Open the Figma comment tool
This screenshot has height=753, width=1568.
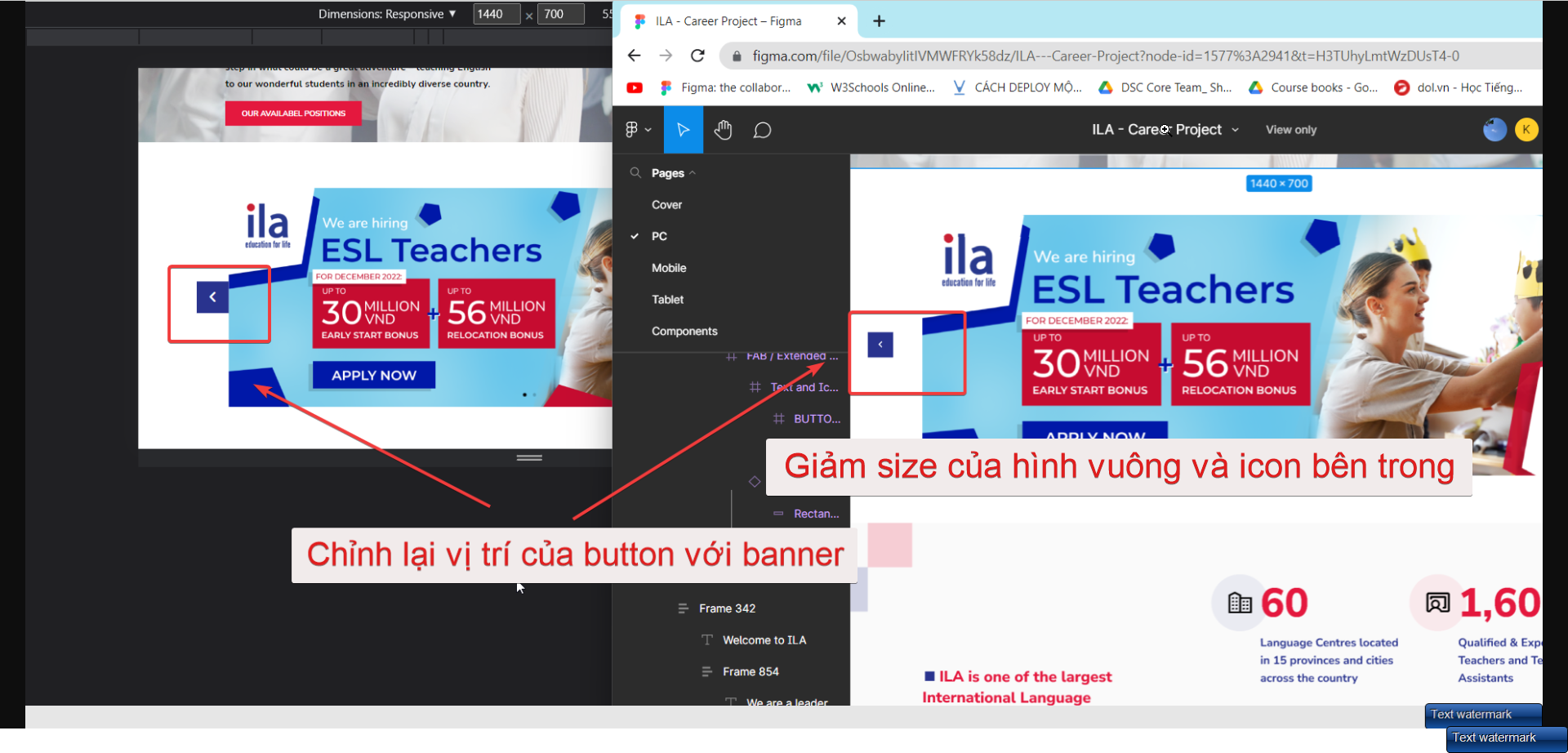[x=762, y=130]
